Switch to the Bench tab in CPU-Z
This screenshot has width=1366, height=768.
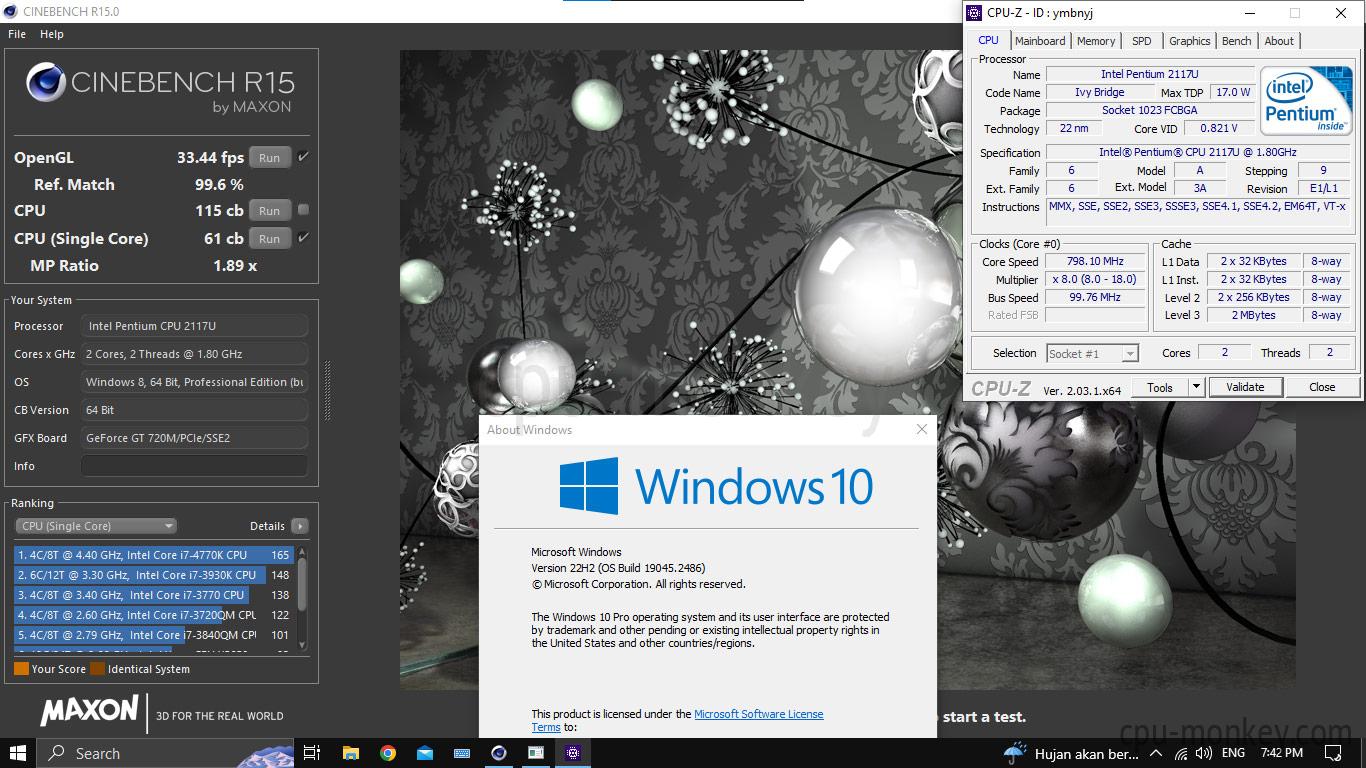tap(1237, 41)
